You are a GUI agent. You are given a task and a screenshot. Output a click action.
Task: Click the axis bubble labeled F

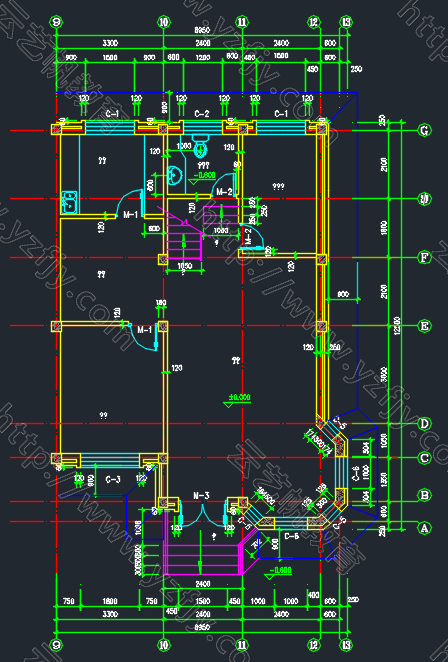coord(424,258)
